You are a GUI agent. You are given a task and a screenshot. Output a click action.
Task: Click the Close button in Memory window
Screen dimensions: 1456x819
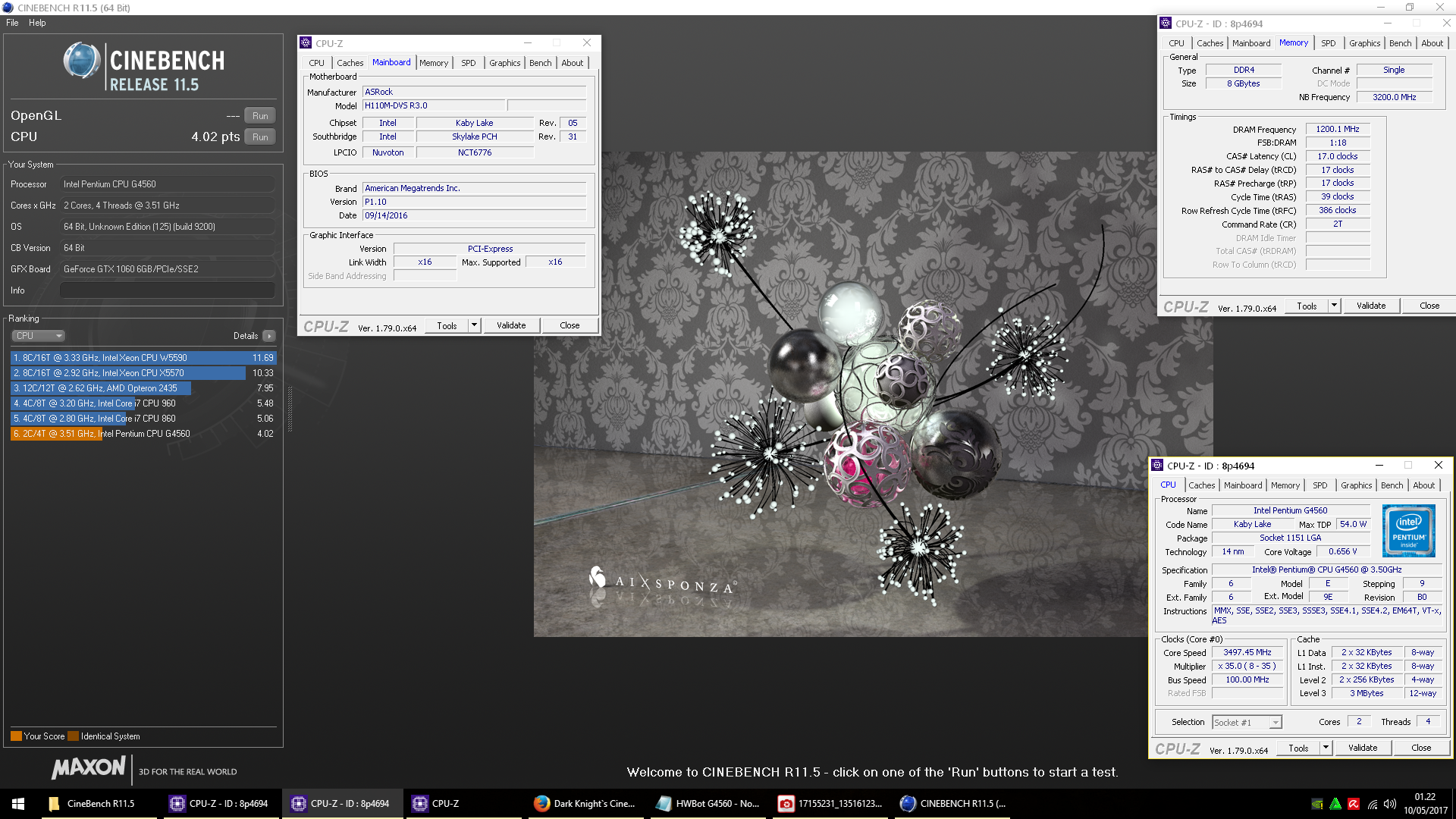pos(1429,306)
